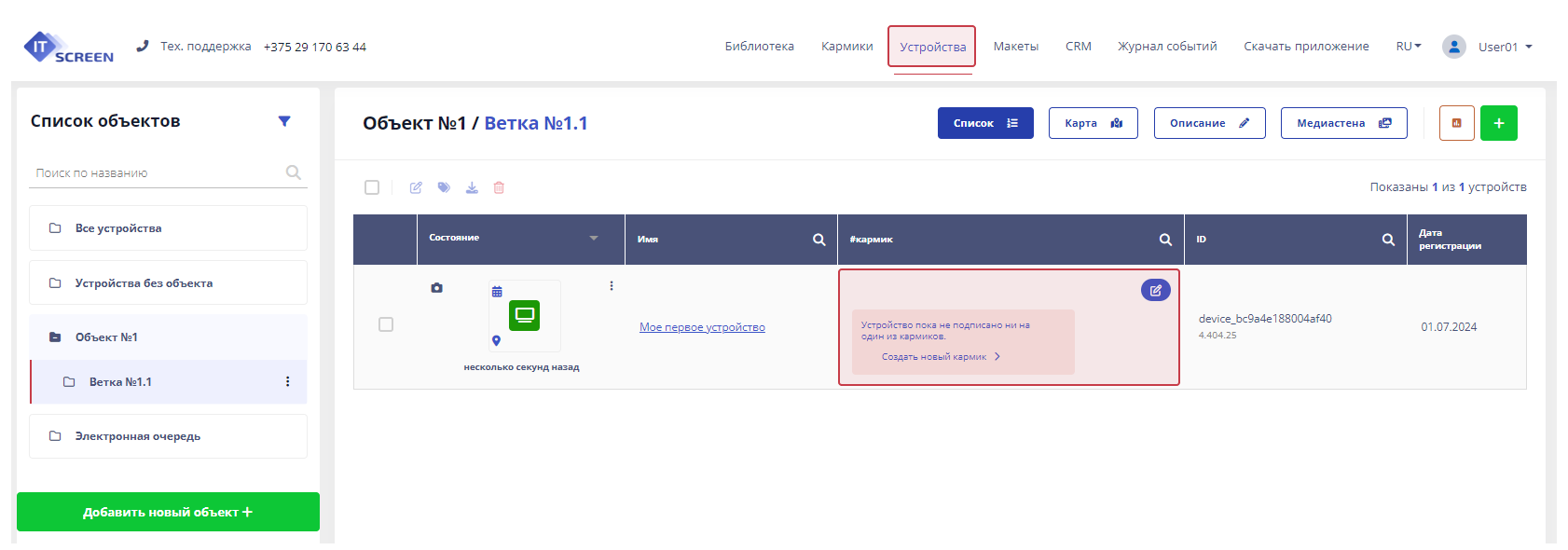Click the calendar schedule icon on device tile
The height and width of the screenshot is (550, 1568).
click(497, 292)
